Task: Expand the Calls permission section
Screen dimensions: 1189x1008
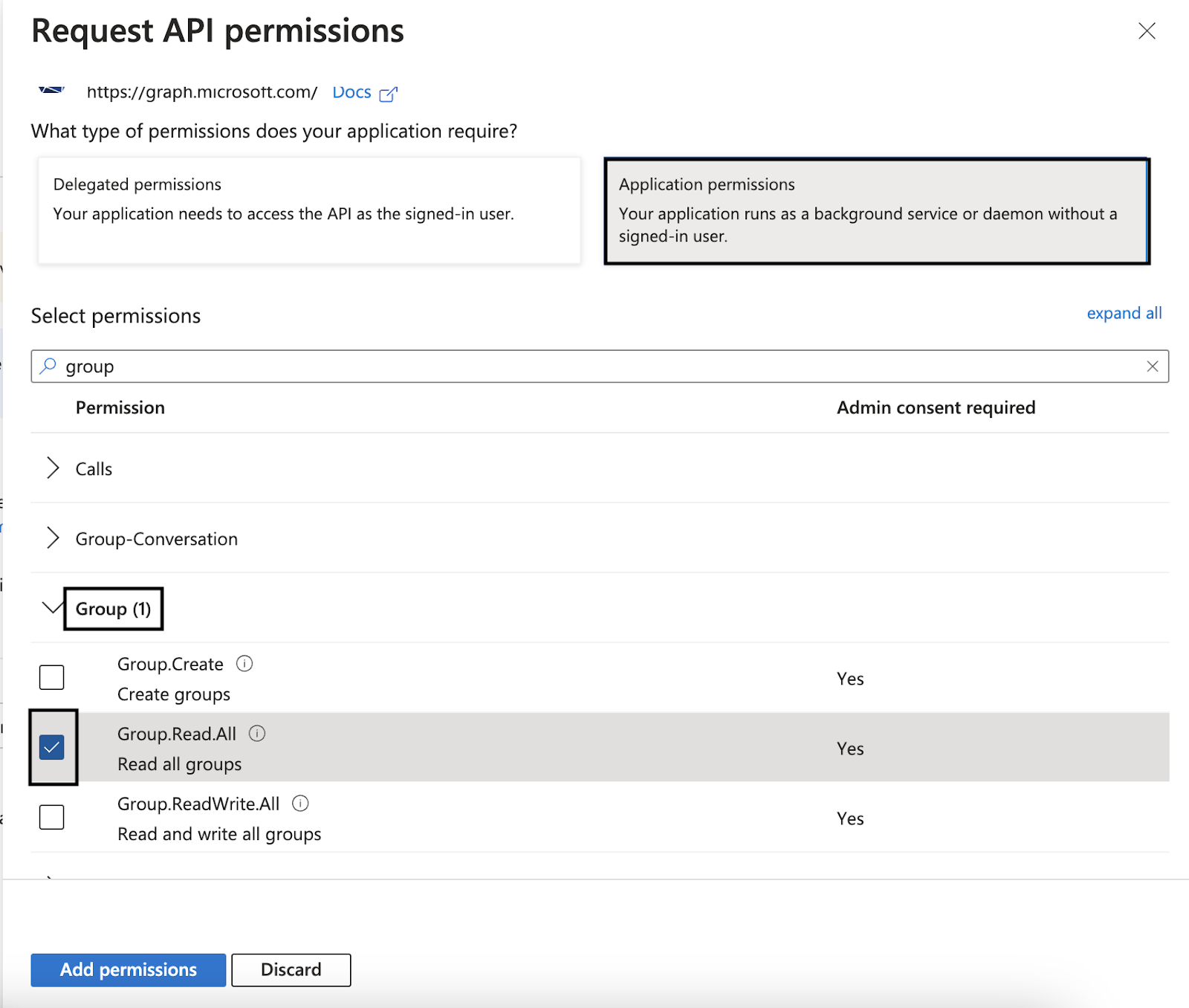Action: [x=53, y=468]
